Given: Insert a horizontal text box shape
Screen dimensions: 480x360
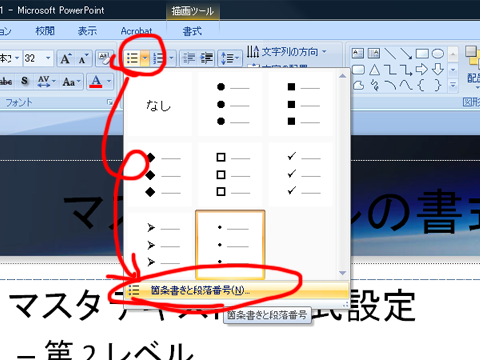Looking at the screenshot, I should pyautogui.click(x=358, y=53).
